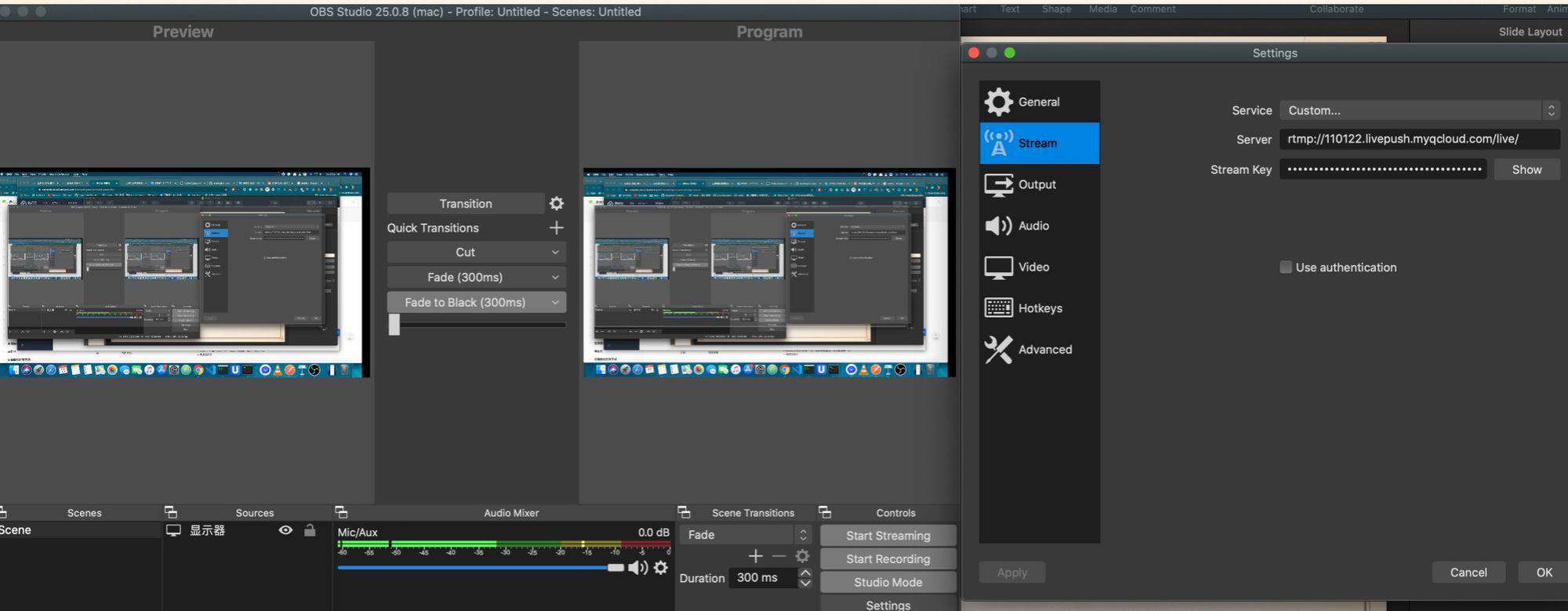Open the Service dropdown showing Custom
The height and width of the screenshot is (611, 1568).
click(1420, 111)
